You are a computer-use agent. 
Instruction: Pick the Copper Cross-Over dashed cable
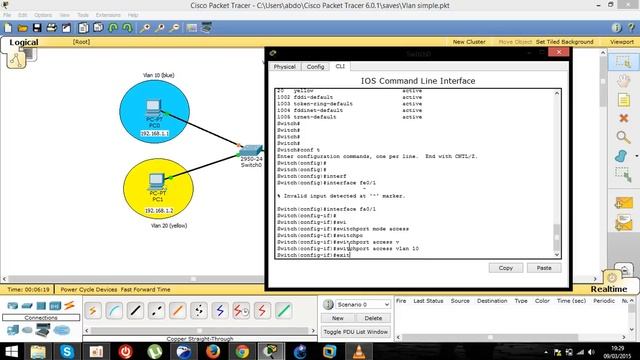tap(156, 311)
